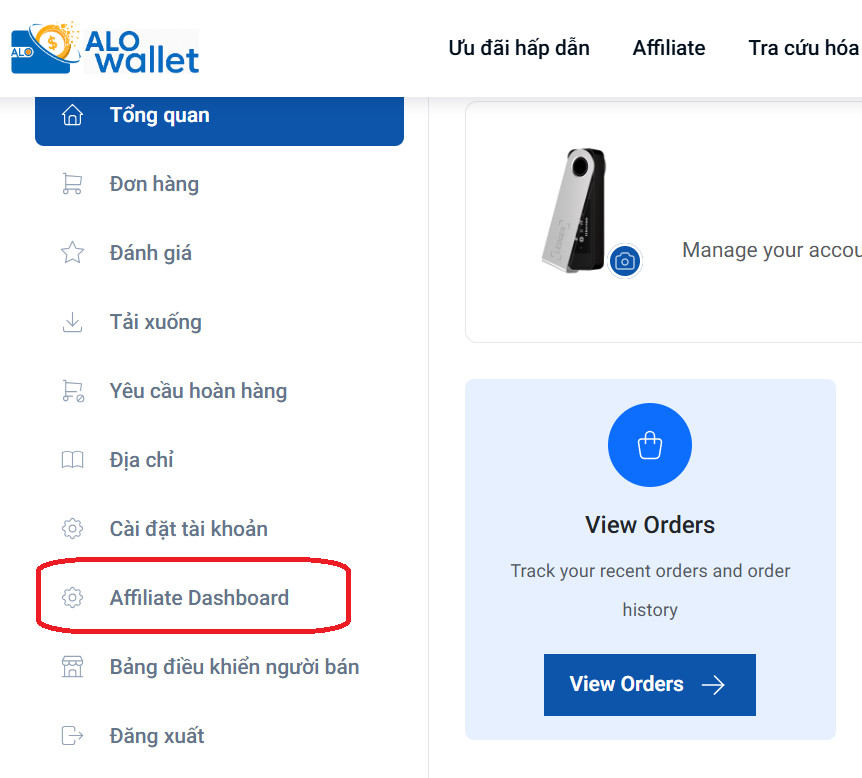
Task: Open the Ưu đãi hấp dẫn menu
Action: (x=519, y=48)
